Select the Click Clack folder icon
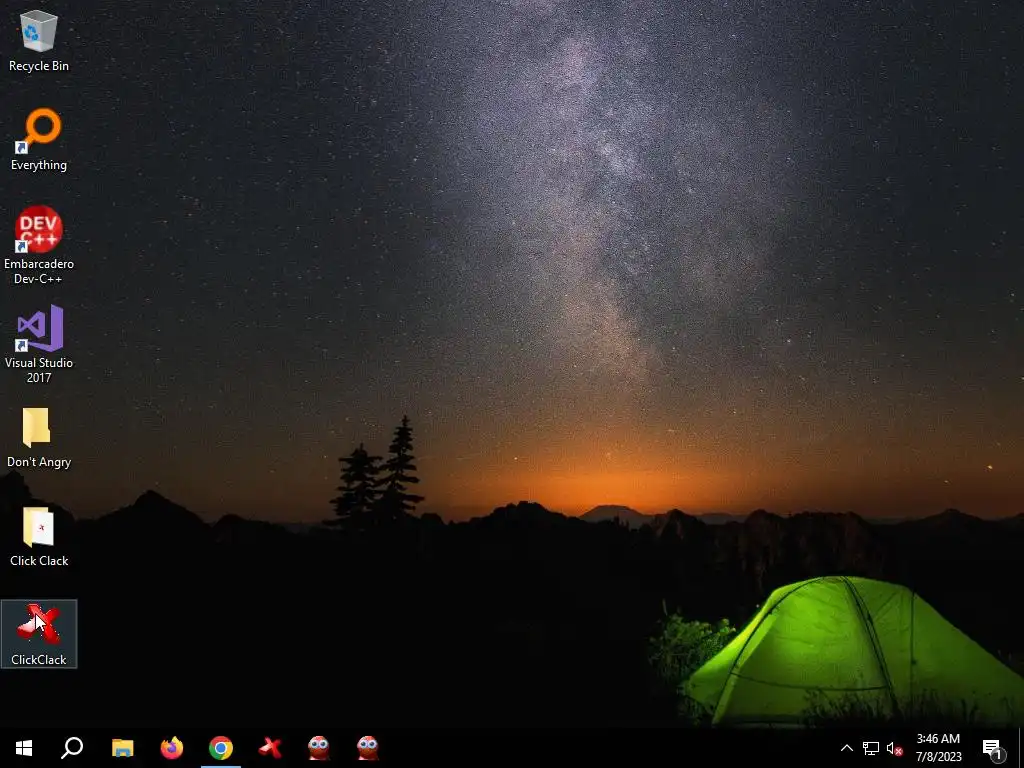This screenshot has width=1024, height=768. (39, 537)
